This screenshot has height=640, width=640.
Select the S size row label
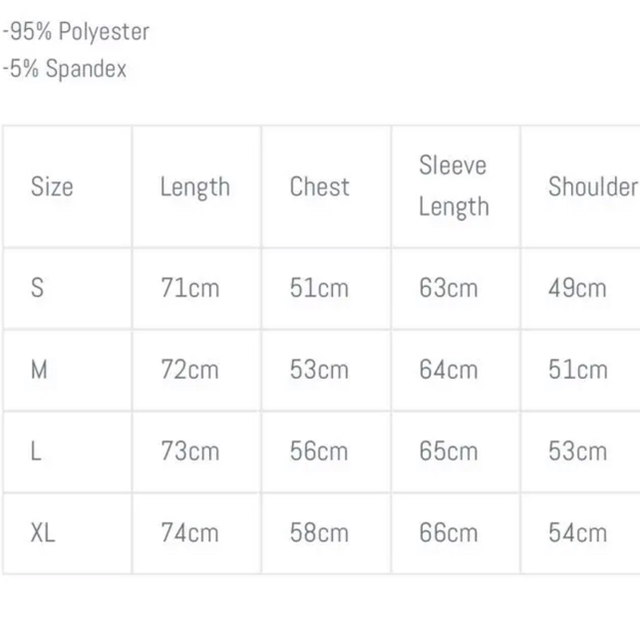point(37,288)
